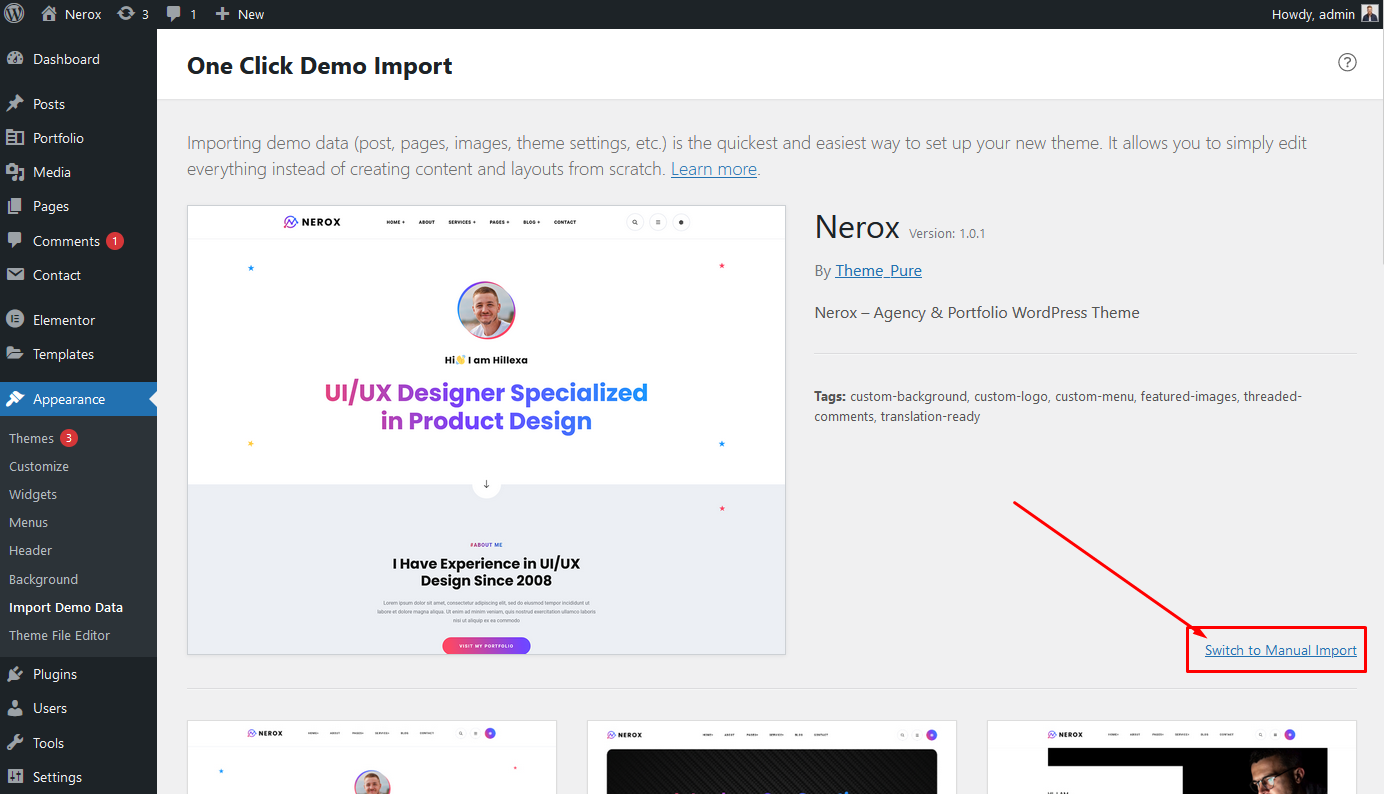Open the help question mark icon
The height and width of the screenshot is (794, 1384).
tap(1347, 62)
